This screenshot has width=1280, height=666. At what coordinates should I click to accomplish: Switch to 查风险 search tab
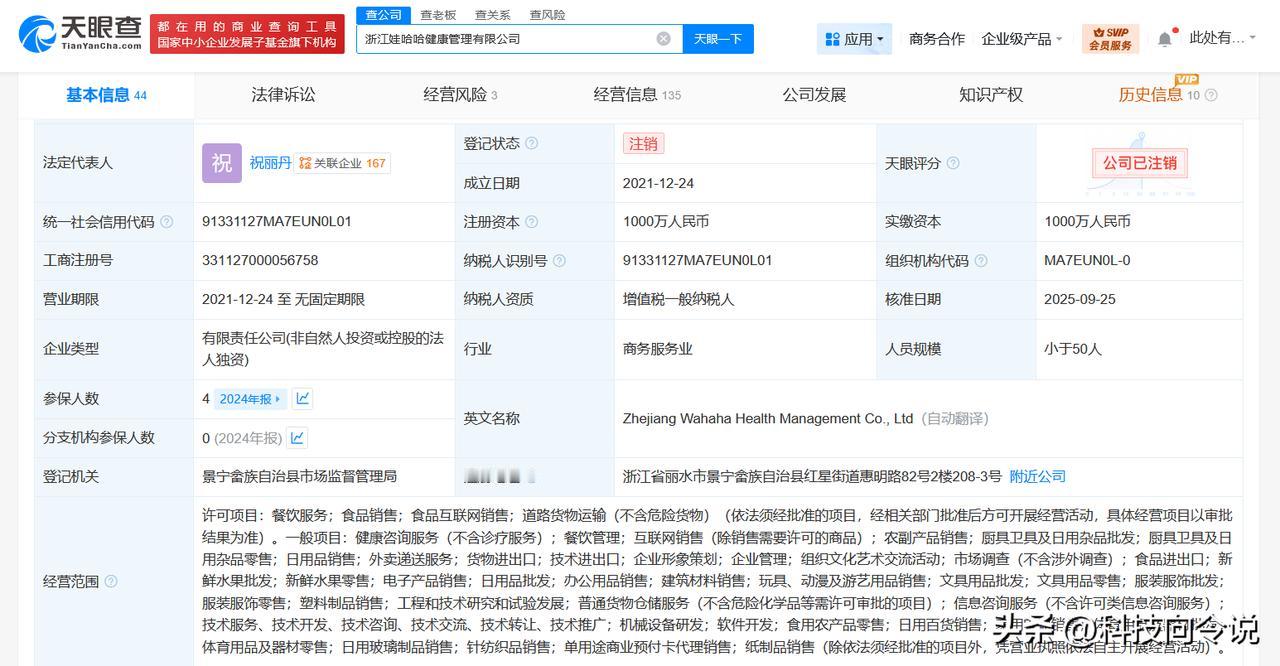click(x=547, y=15)
